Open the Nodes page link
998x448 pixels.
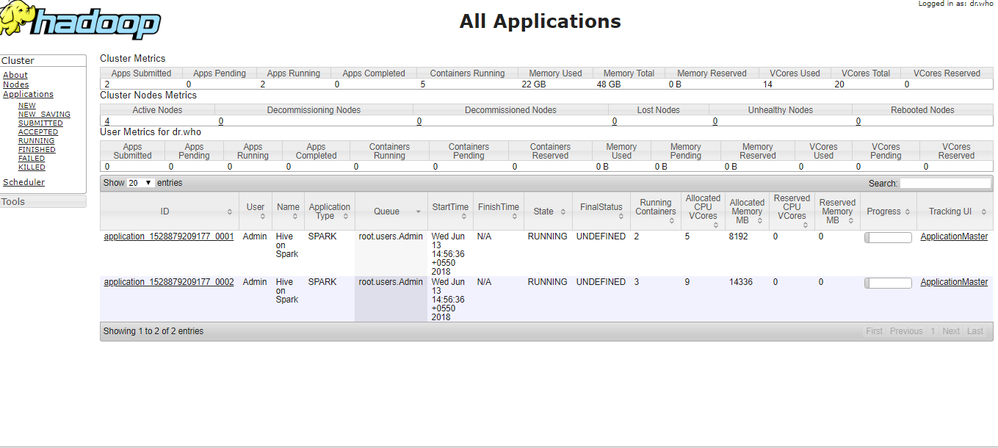pyautogui.click(x=16, y=85)
